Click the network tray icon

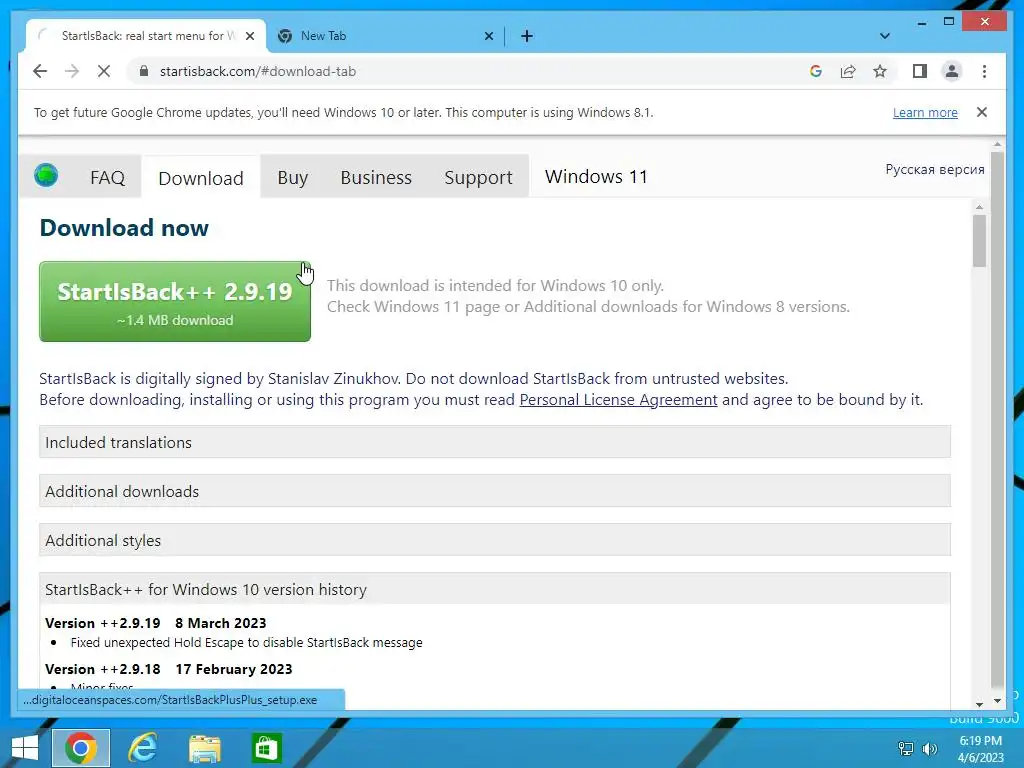pyautogui.click(x=906, y=749)
